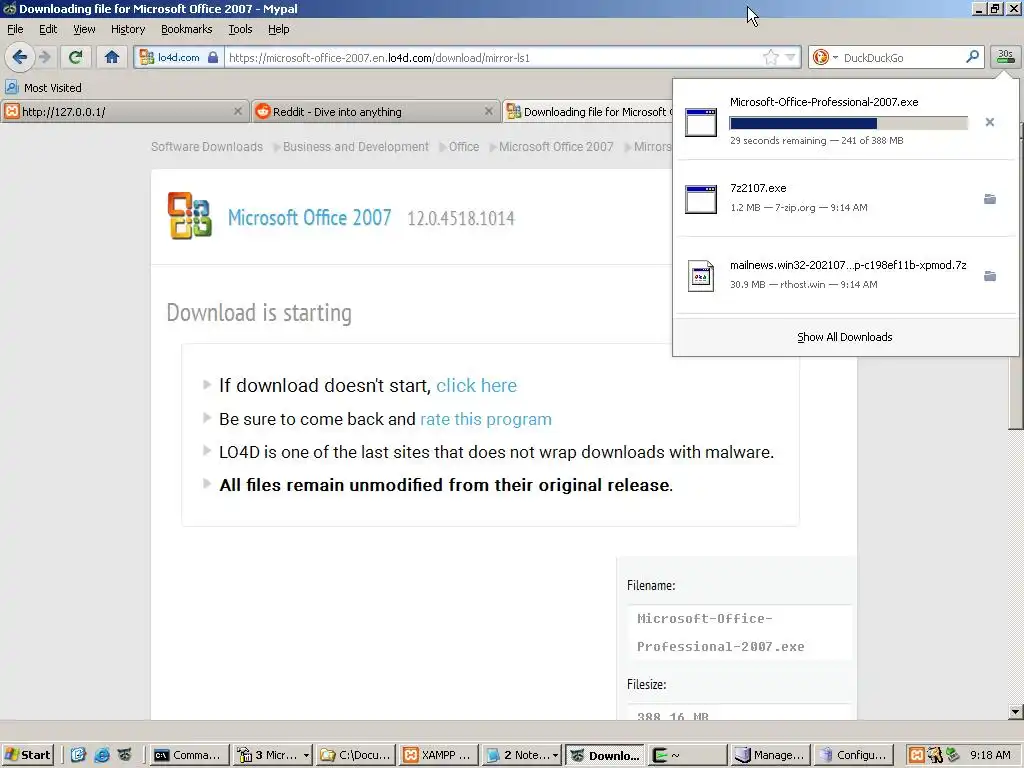This screenshot has width=1024, height=768.
Task: Open the File menu
Action: (x=15, y=29)
